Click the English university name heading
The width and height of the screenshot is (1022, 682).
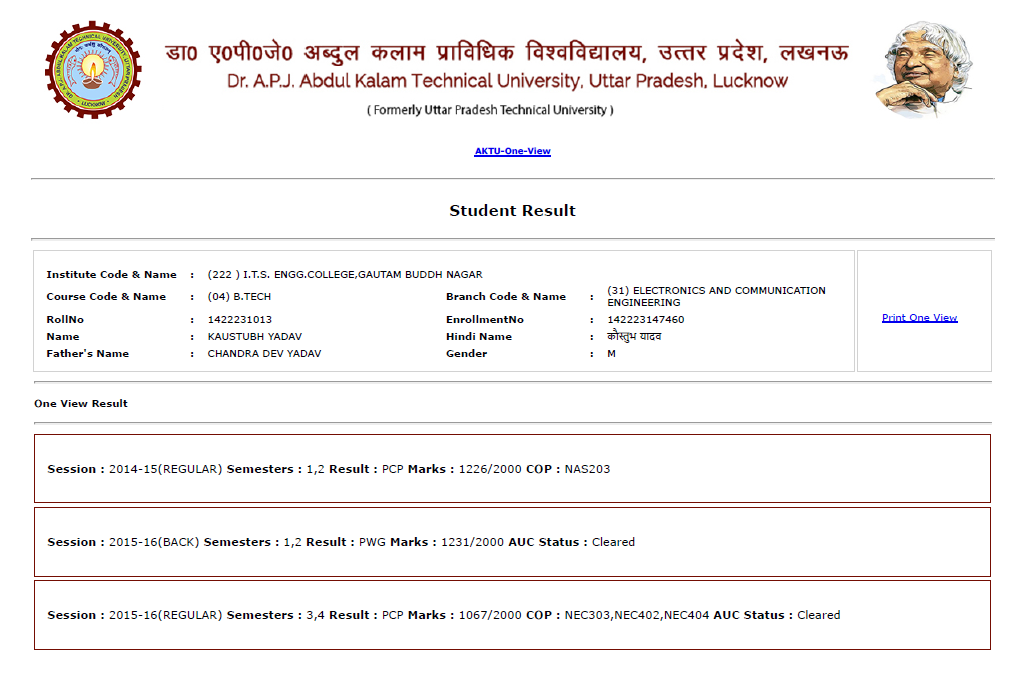tap(507, 81)
